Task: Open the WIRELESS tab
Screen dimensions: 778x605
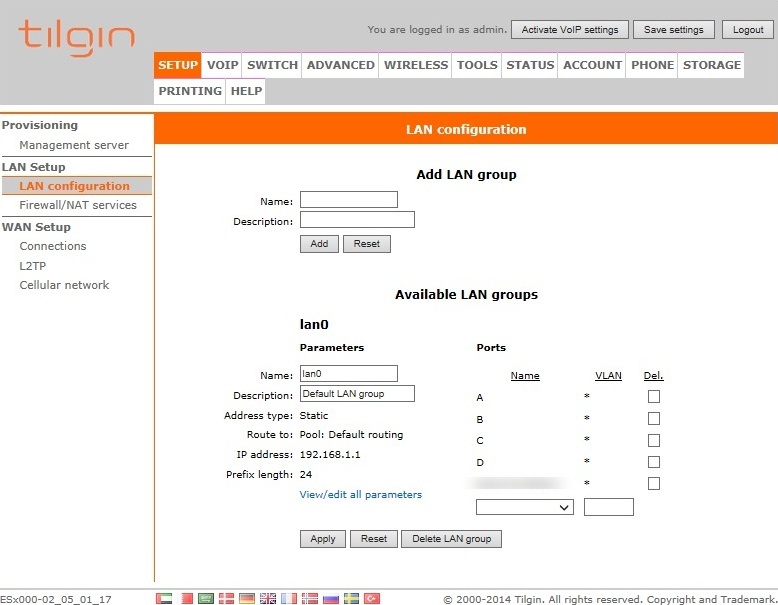Action: 416,65
